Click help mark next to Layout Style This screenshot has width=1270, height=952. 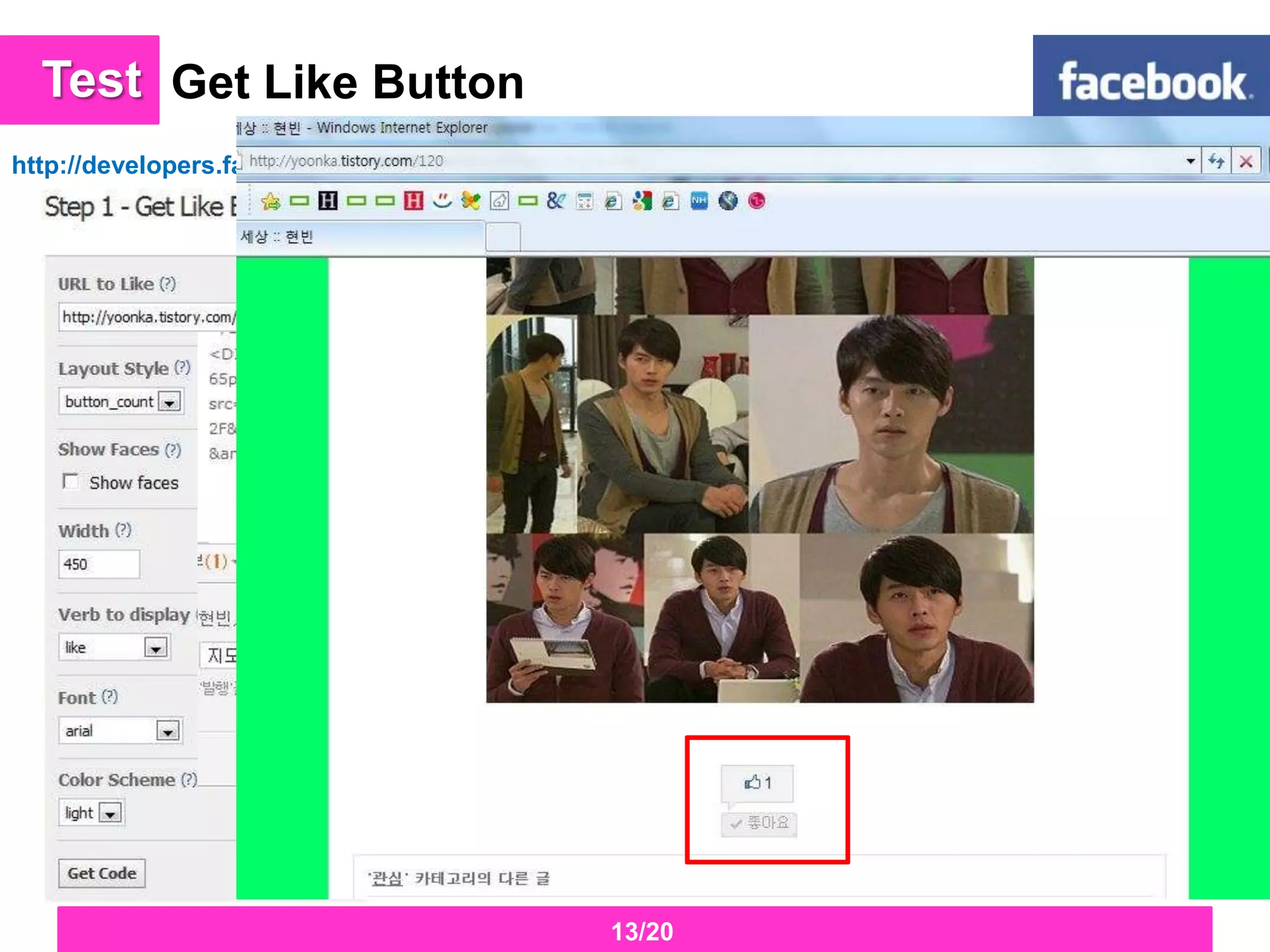(x=182, y=368)
